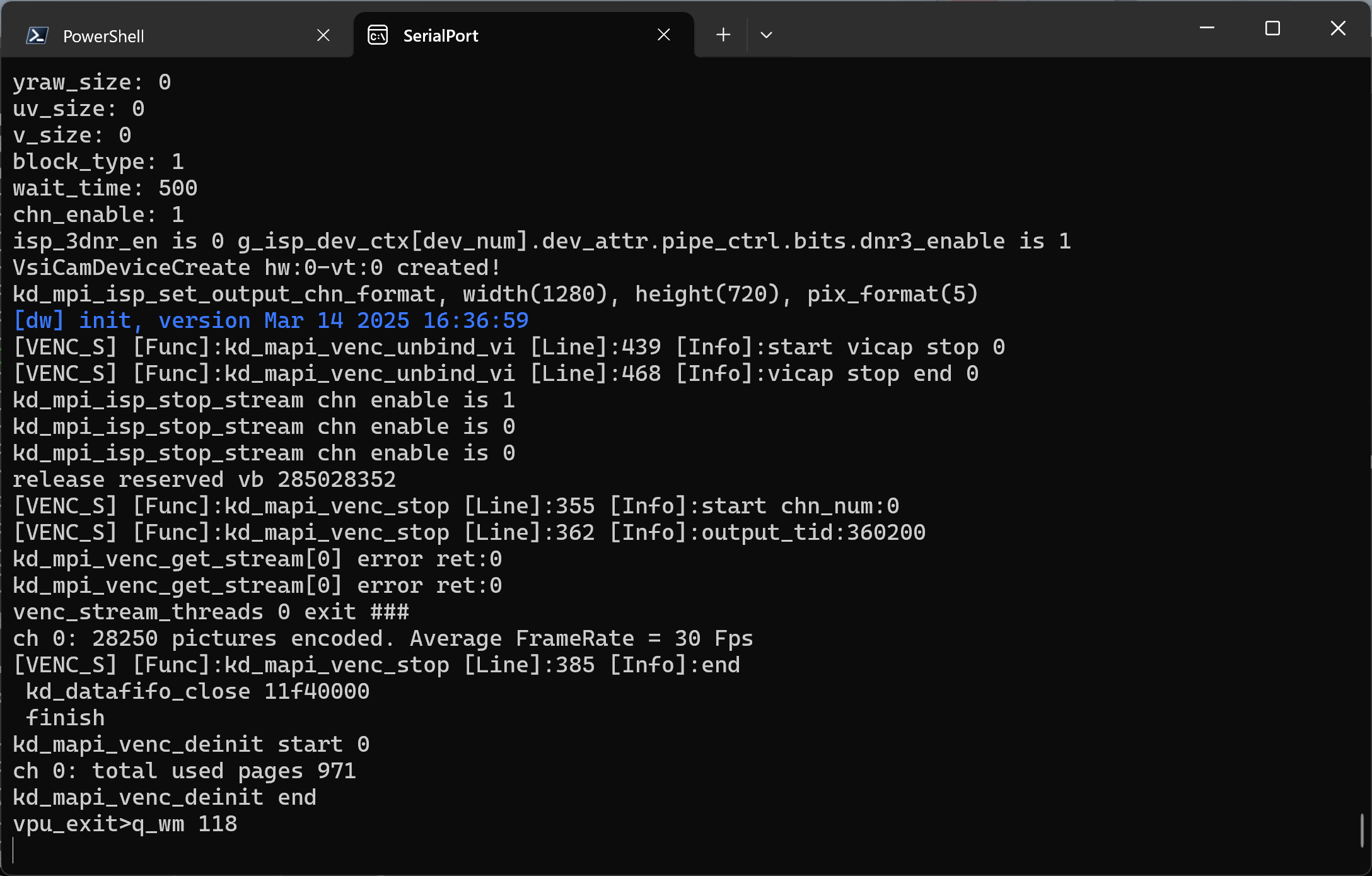
Task: Close the terminal window
Action: point(1338,28)
